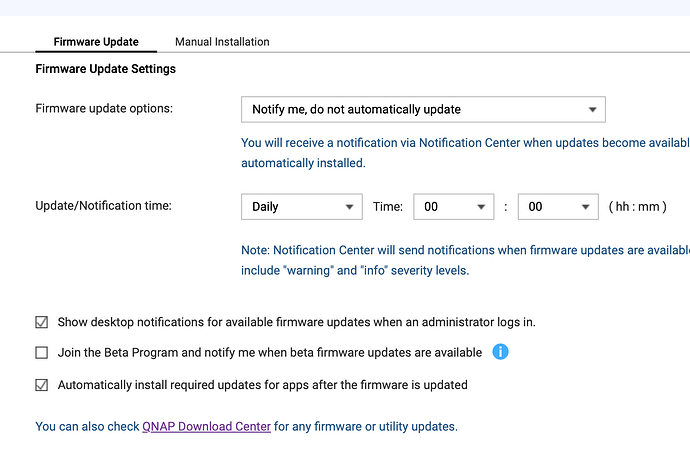Screen dimensions: 690x460
Task: Click the '( hh : mm )' format hint
Action: pyautogui.click(x=637, y=207)
